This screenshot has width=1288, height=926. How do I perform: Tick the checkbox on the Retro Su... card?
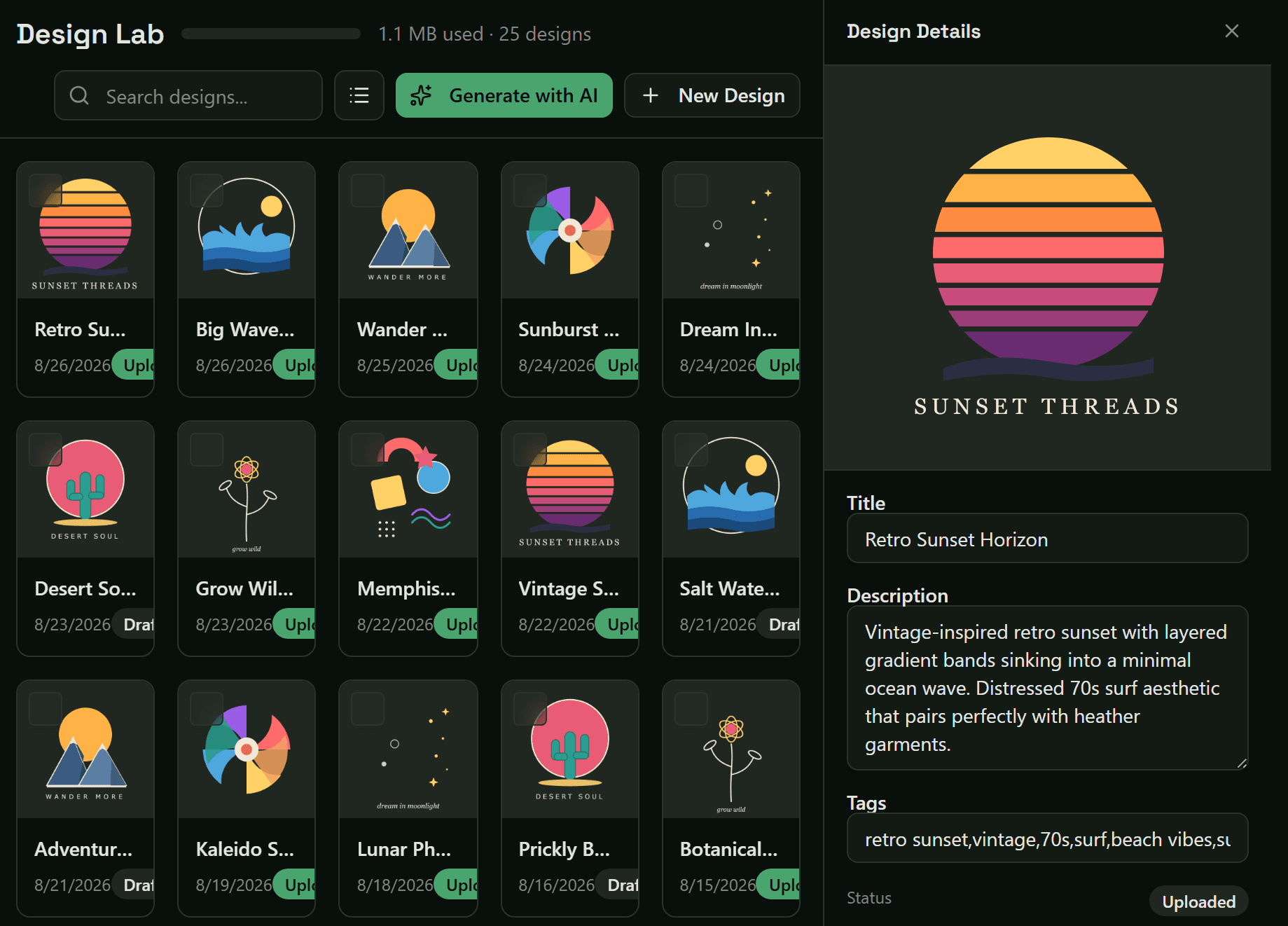[46, 191]
